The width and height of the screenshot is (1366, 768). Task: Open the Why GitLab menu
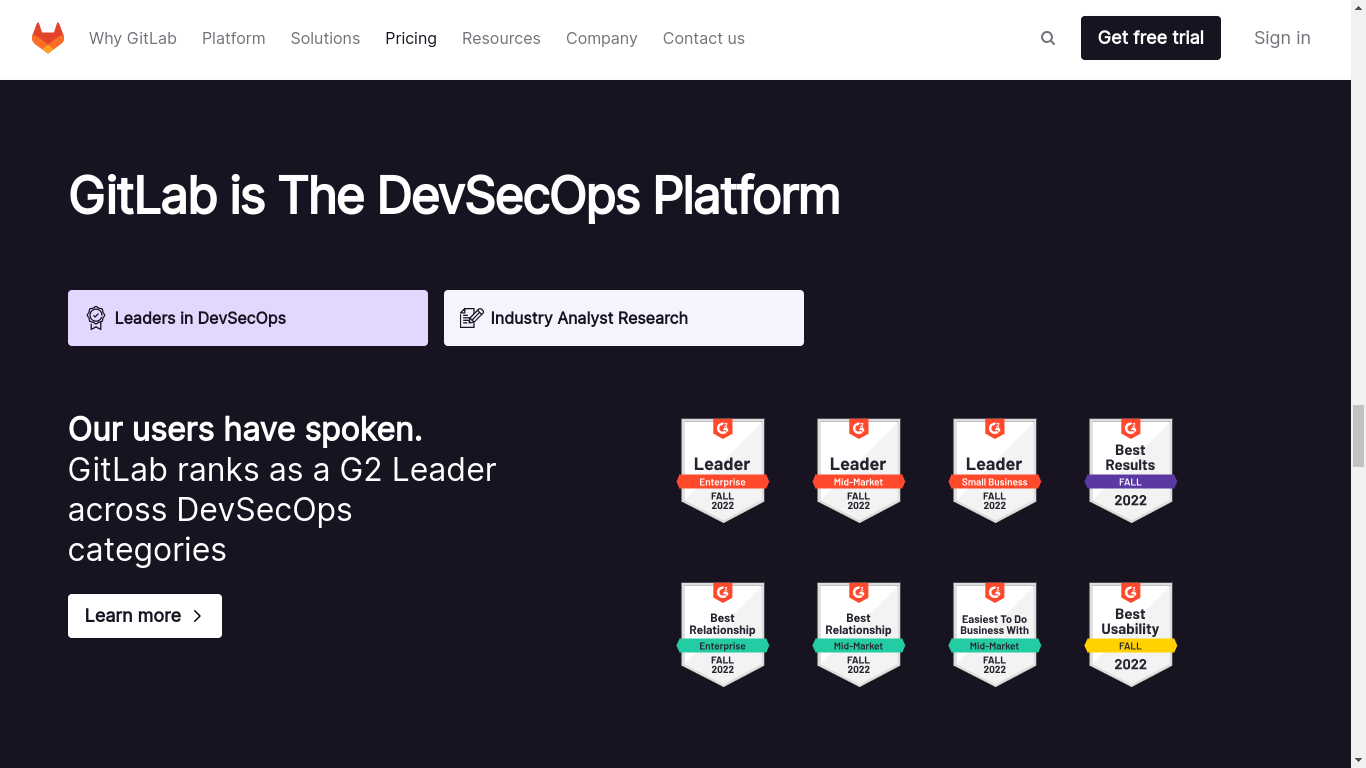133,38
